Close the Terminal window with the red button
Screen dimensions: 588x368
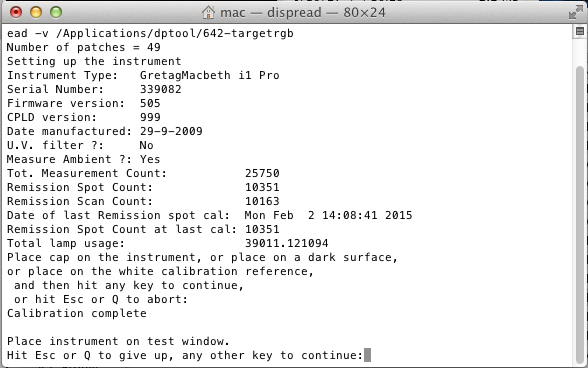coord(16,12)
